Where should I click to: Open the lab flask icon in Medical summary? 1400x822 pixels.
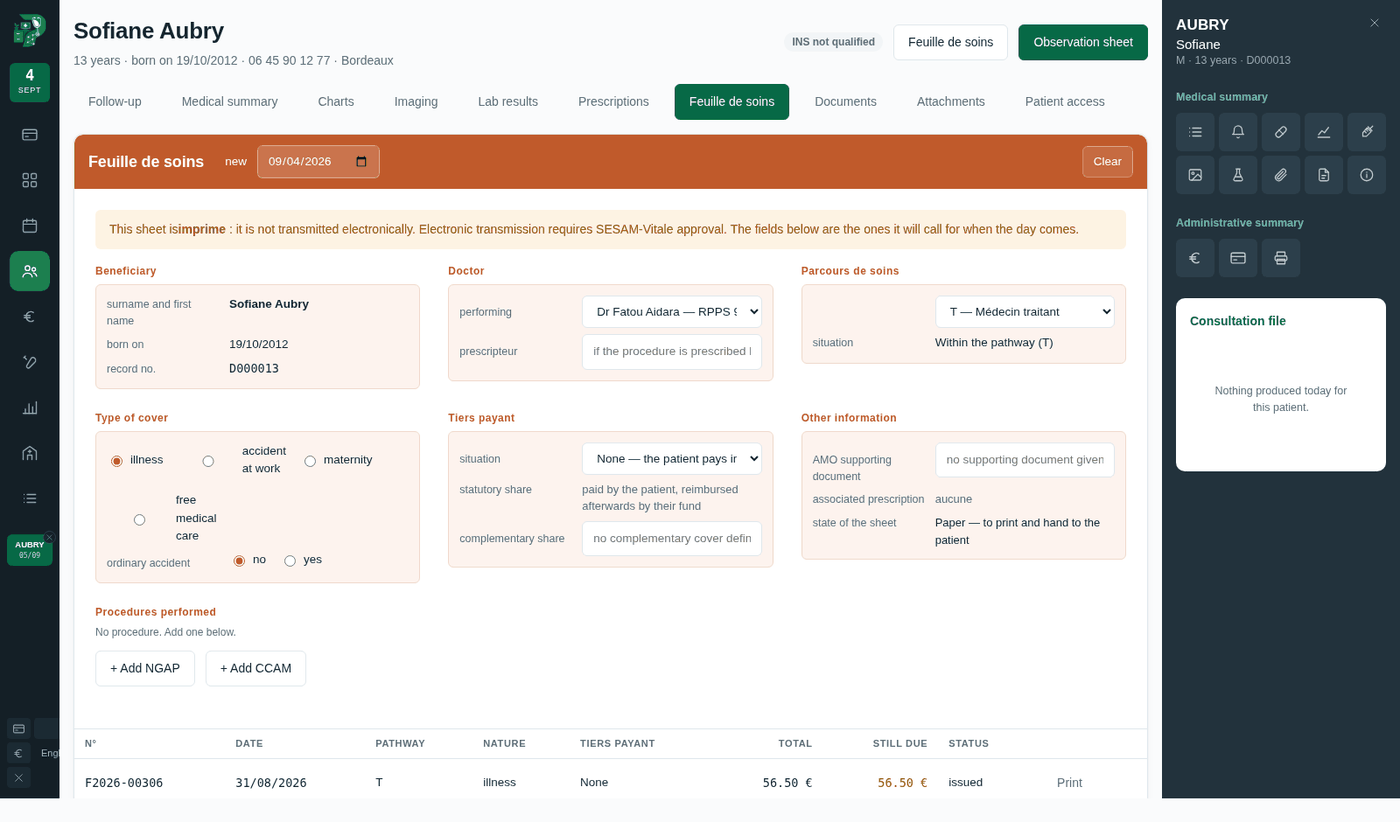tap(1238, 175)
